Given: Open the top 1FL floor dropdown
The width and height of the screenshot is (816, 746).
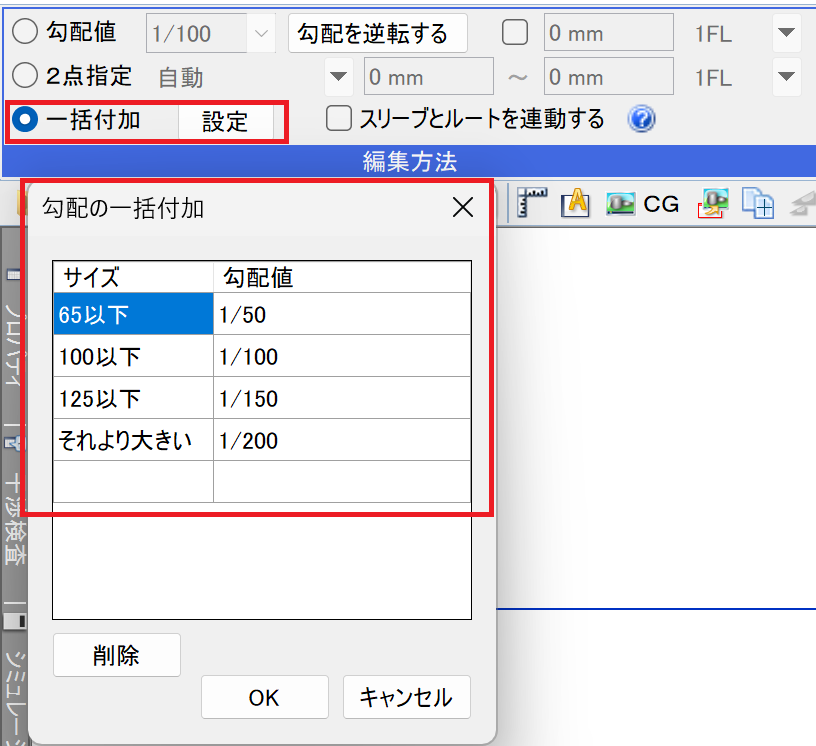Looking at the screenshot, I should (787, 33).
